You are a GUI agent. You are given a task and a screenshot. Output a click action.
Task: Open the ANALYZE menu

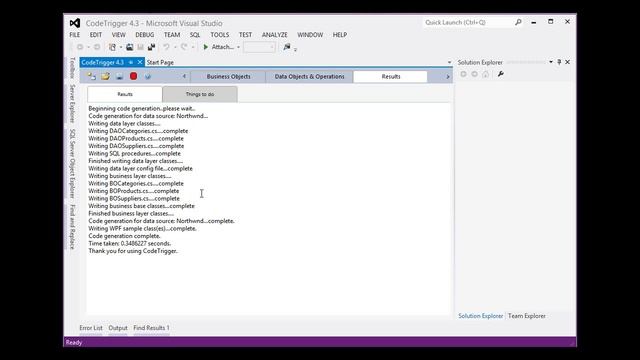click(275, 35)
